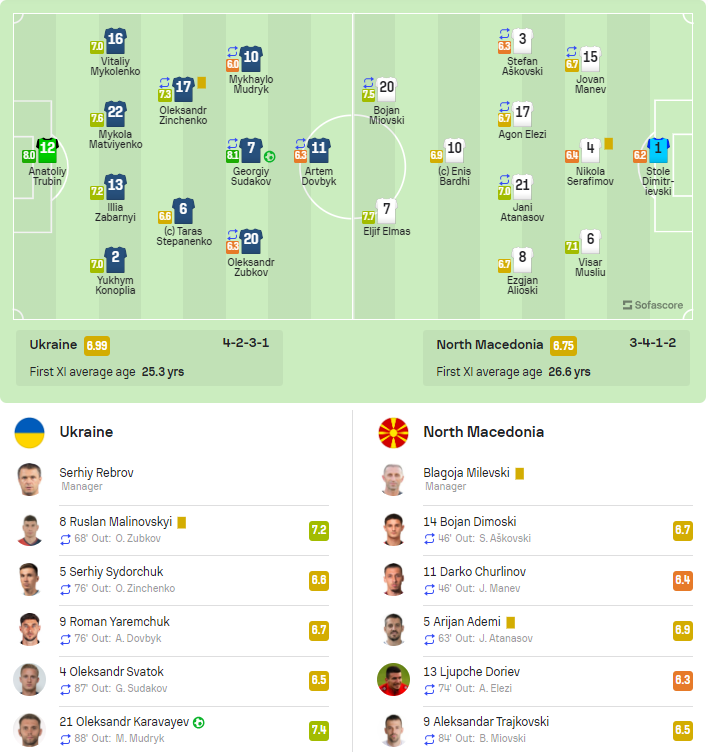Click Blagoja Milevski manager photo
The image size is (708, 752).
[393, 479]
